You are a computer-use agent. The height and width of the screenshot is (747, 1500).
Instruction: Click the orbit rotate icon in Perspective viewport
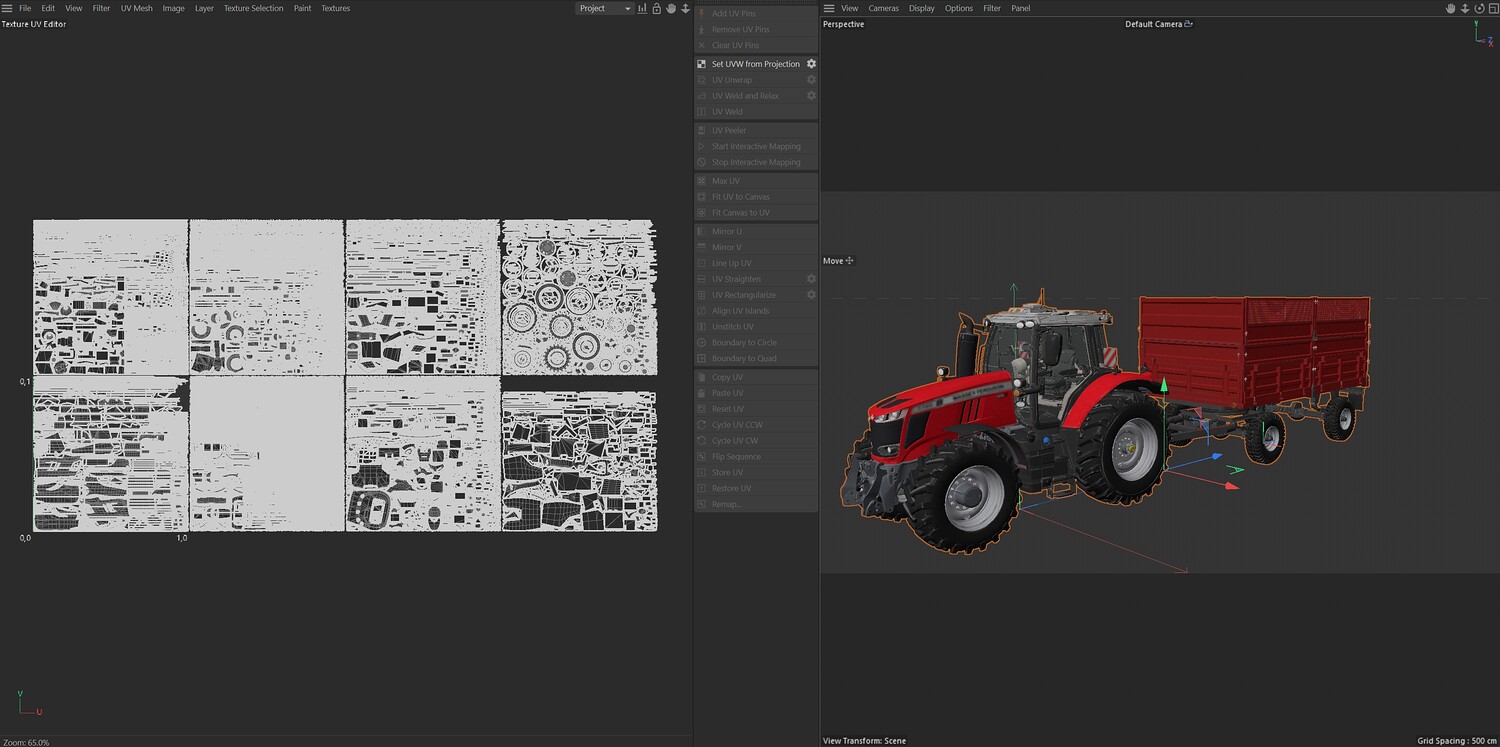coord(1479,8)
